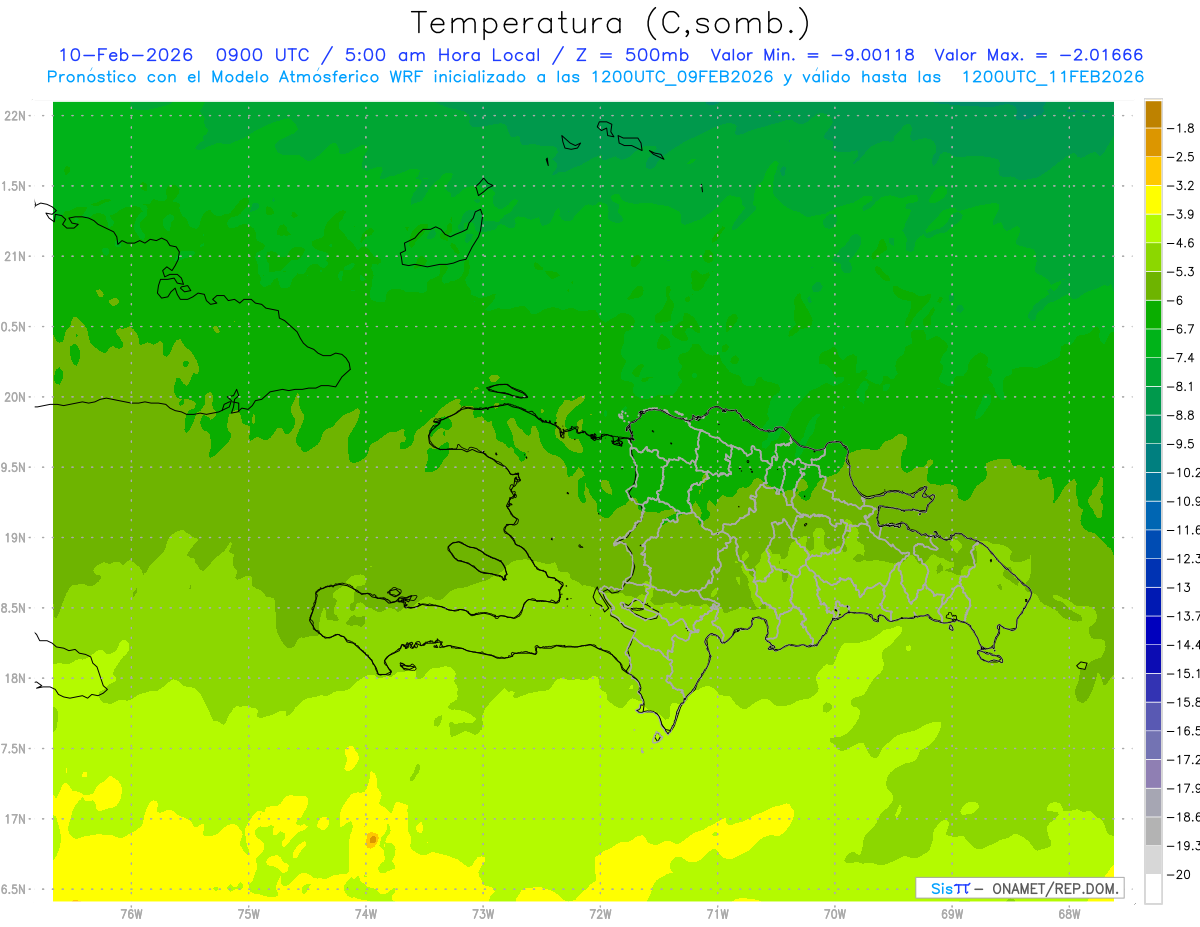Image resolution: width=1200 pixels, height=927 pixels.
Task: Click the "Sis" logo beside ONAMET
Action: pyautogui.click(x=941, y=888)
